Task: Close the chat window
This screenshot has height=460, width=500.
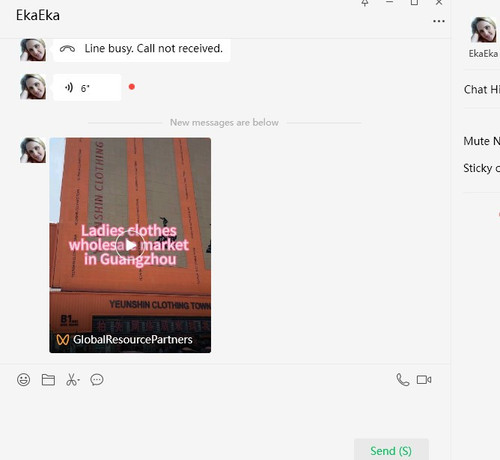Action: click(439, 3)
